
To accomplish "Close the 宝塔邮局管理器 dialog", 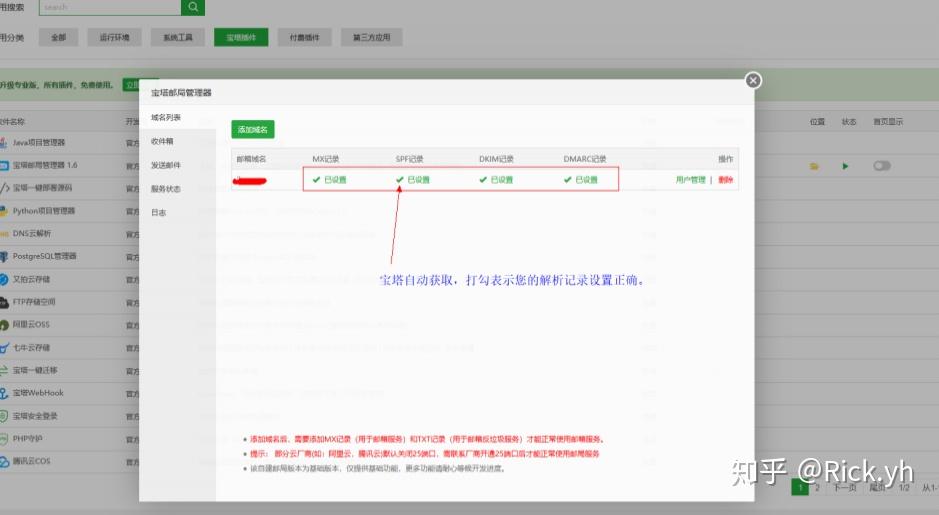I will pos(753,80).
